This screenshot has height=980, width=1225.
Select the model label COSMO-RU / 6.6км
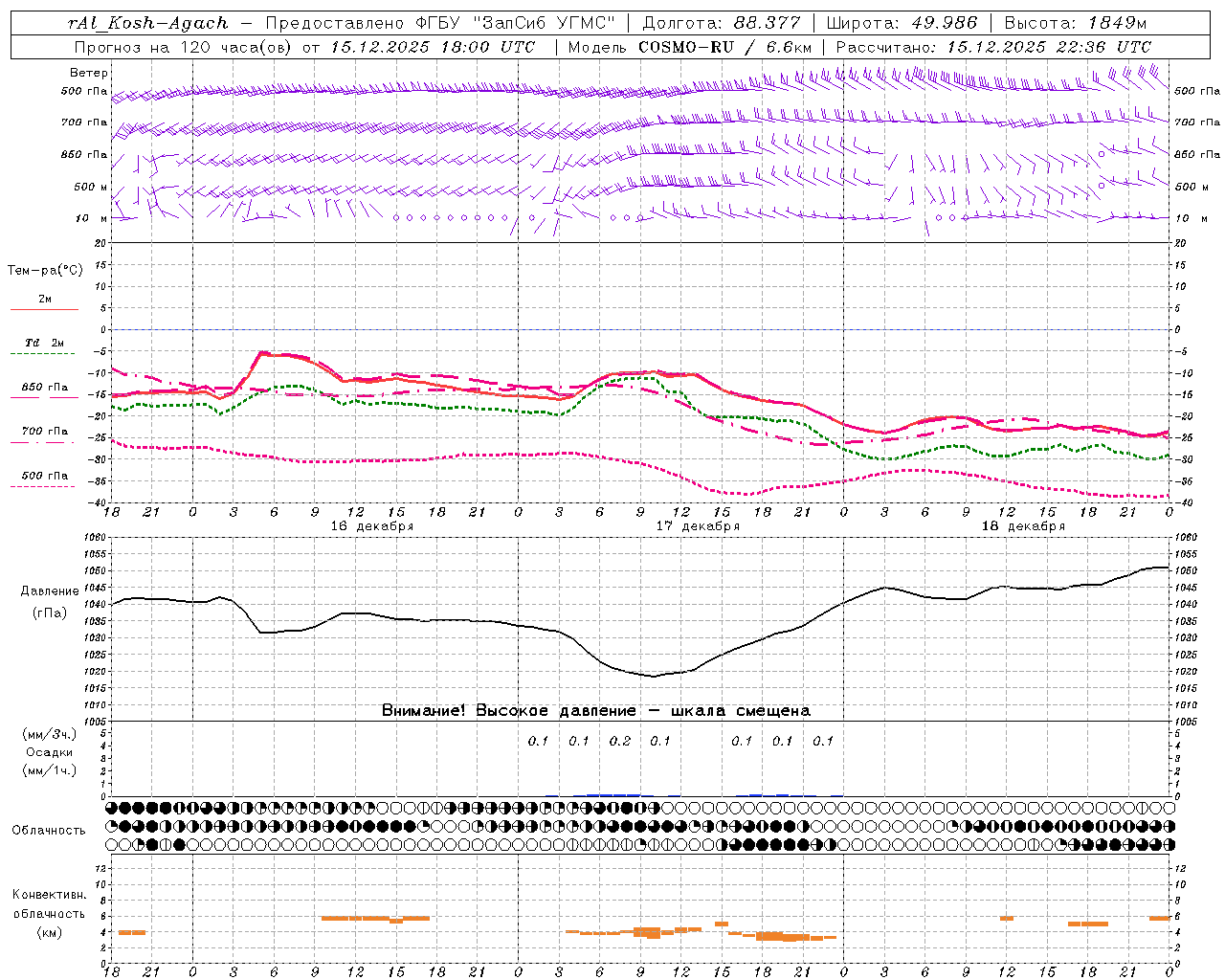point(724,47)
